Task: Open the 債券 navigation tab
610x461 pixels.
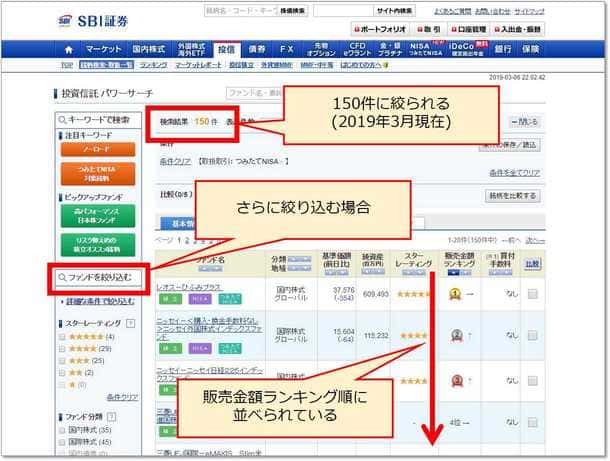Action: click(x=257, y=49)
